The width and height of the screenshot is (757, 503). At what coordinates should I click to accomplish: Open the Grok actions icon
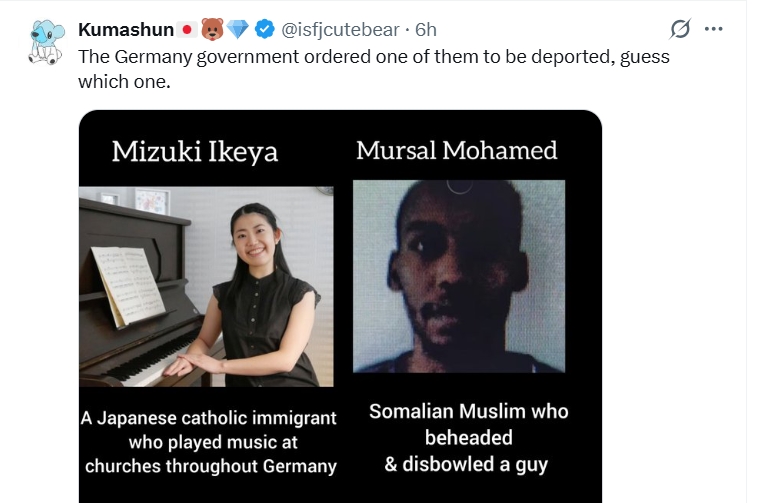pyautogui.click(x=680, y=29)
